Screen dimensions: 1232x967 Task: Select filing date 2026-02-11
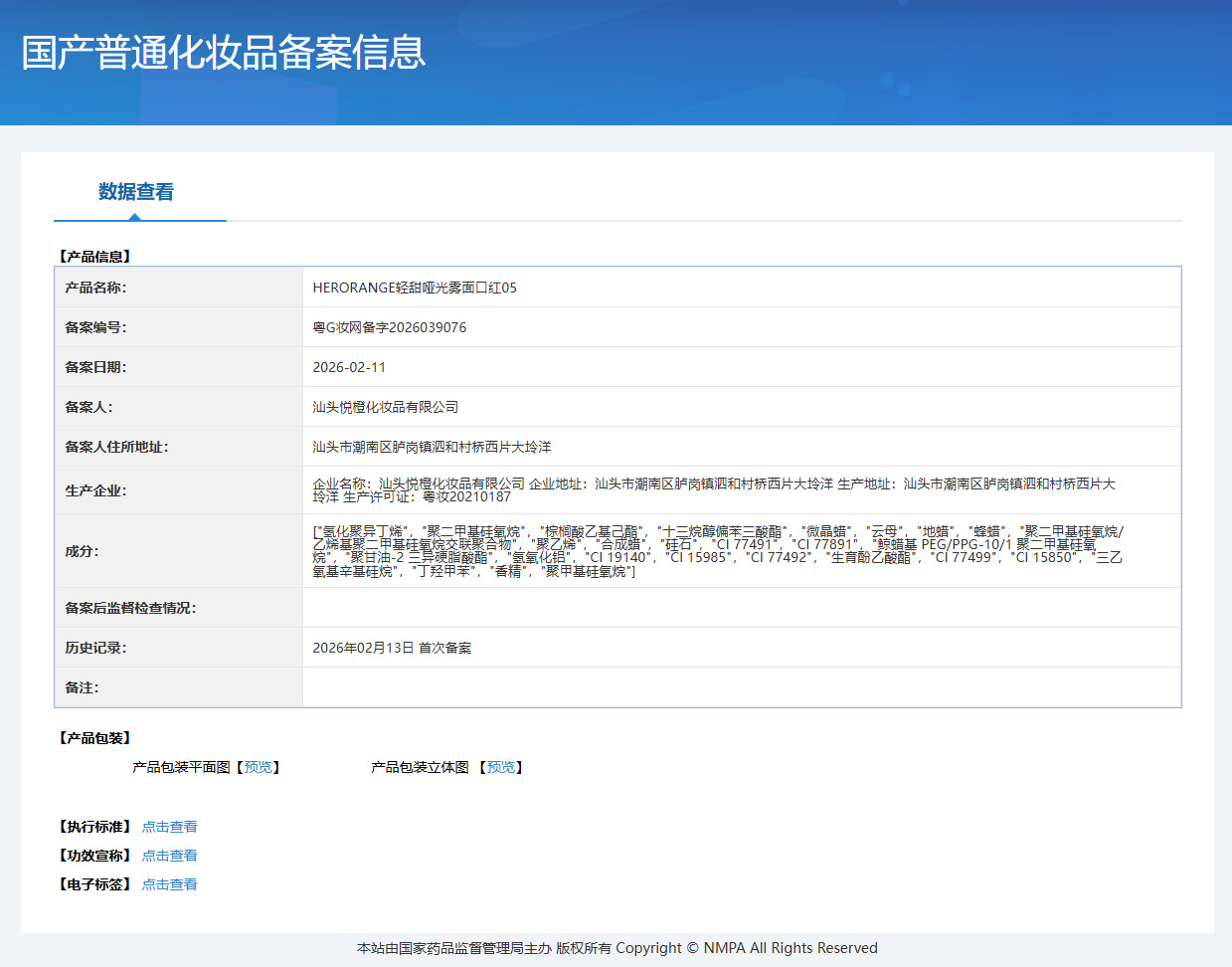click(x=349, y=367)
